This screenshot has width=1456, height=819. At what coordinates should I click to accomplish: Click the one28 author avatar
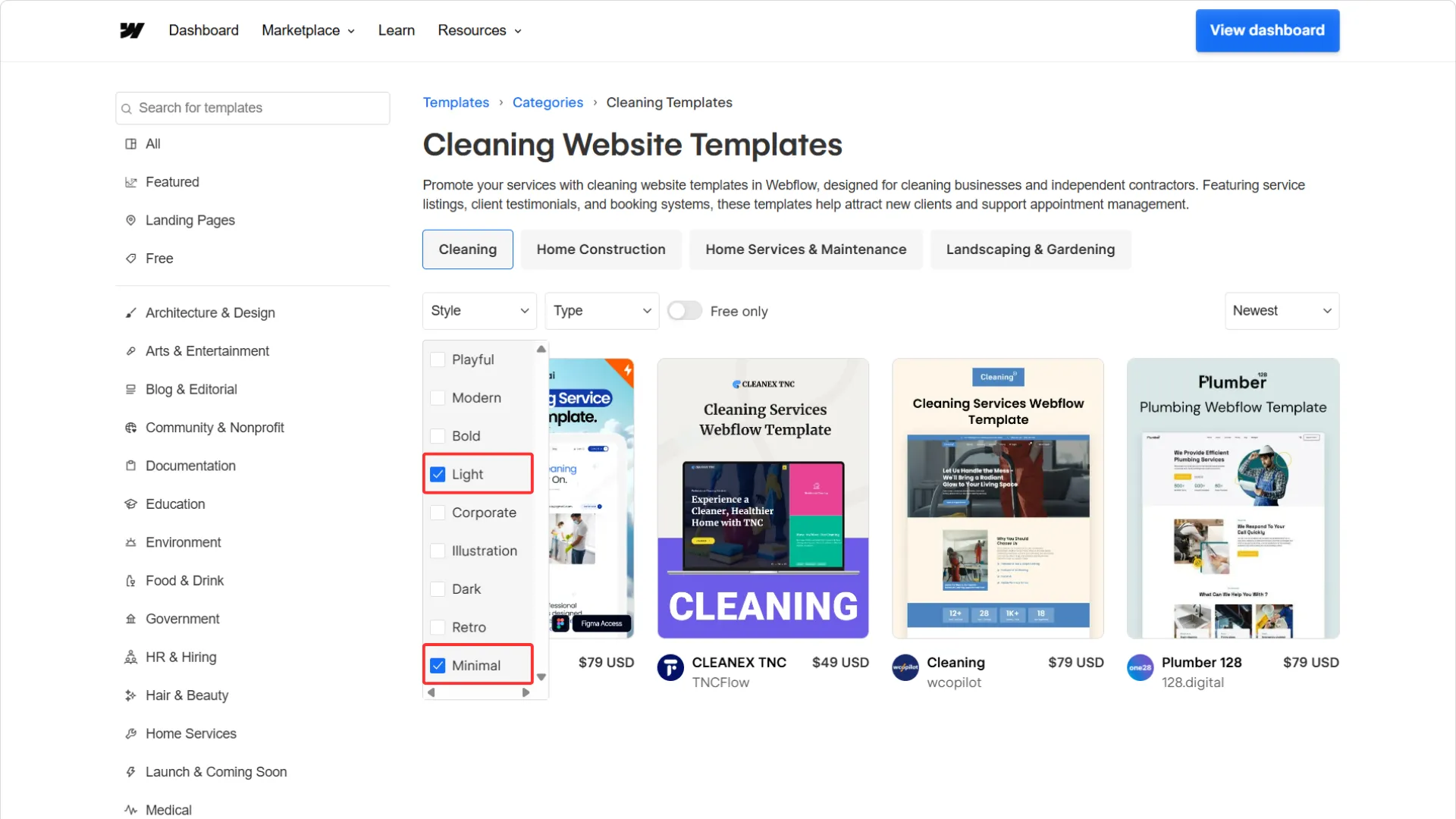pos(1140,668)
